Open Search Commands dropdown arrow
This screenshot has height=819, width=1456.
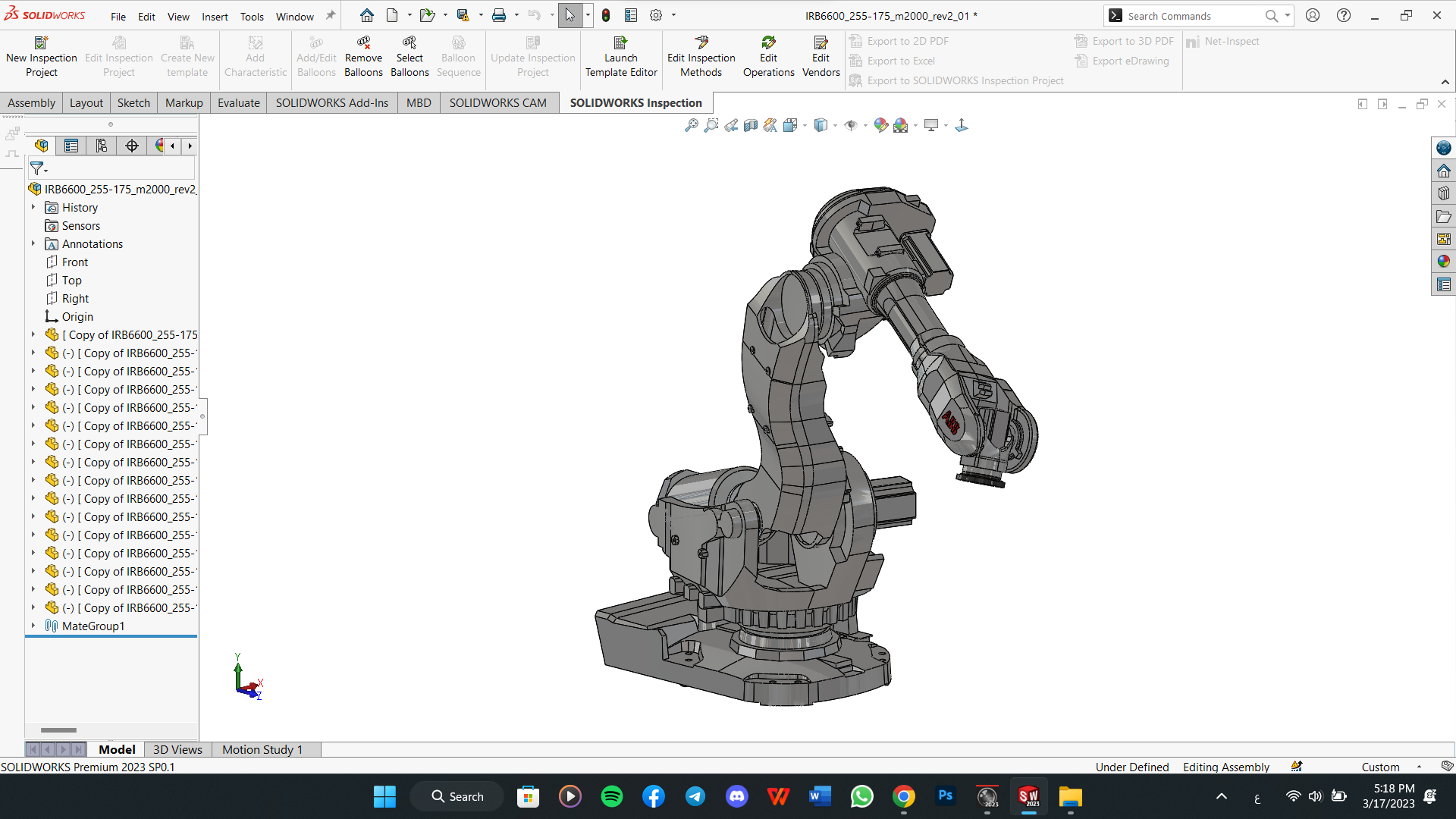(1288, 15)
